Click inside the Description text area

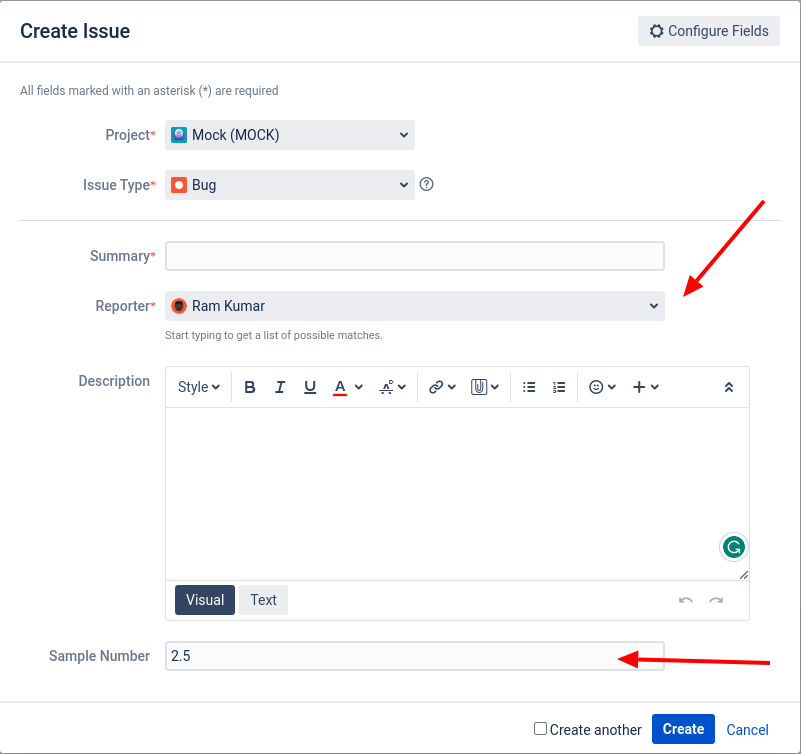click(x=457, y=493)
